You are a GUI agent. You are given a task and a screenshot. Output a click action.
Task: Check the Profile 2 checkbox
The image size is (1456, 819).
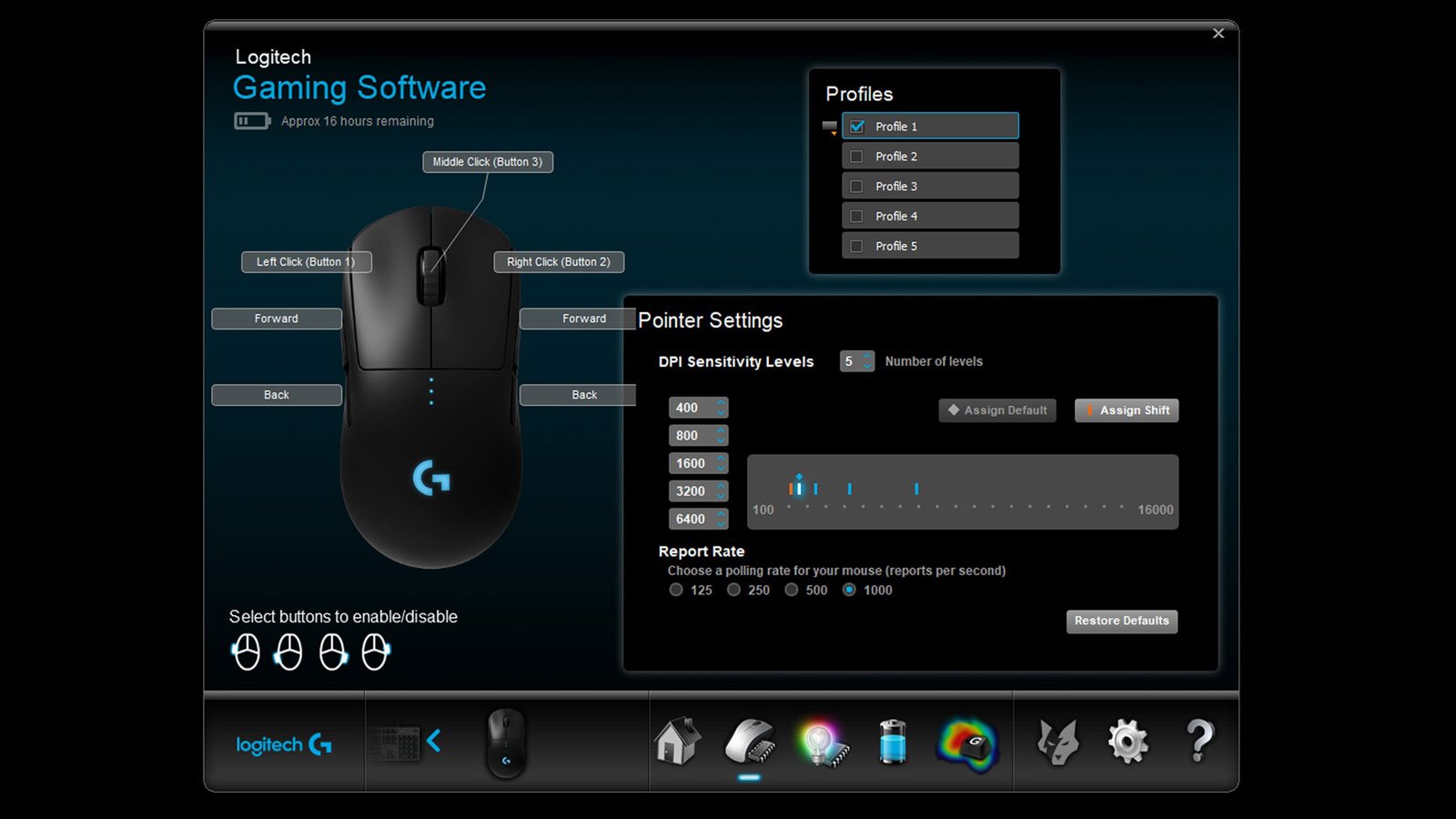(856, 157)
